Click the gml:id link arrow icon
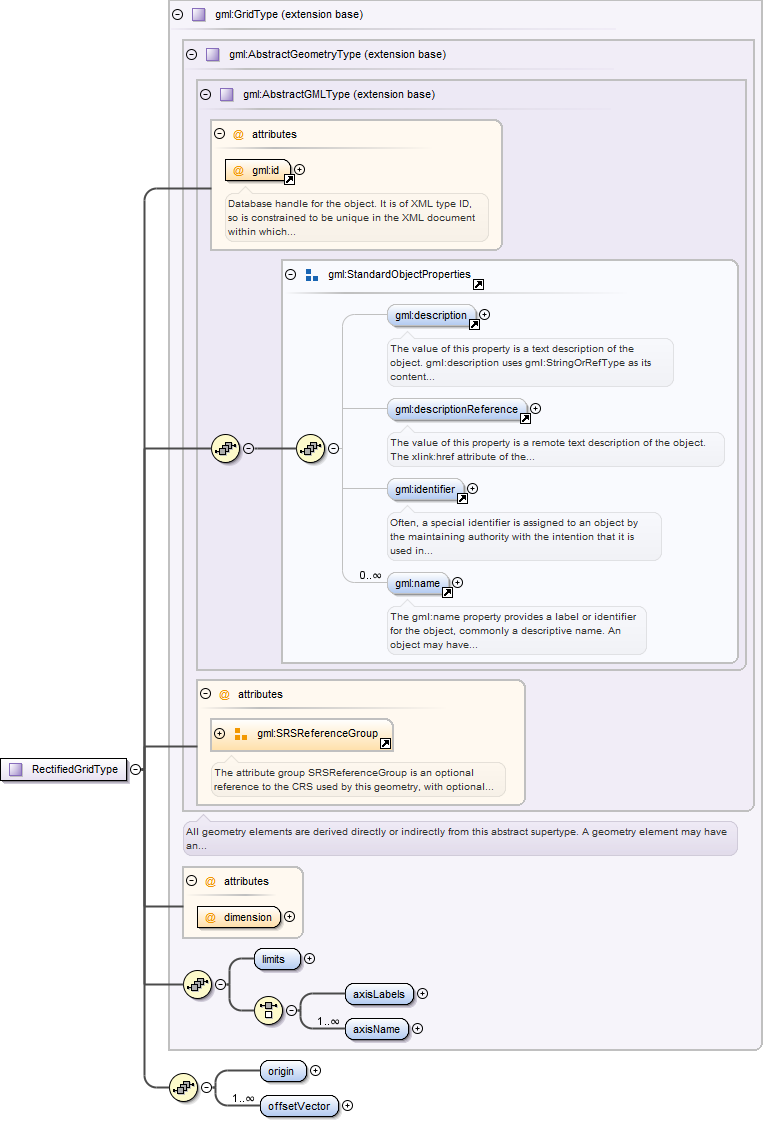 click(x=289, y=180)
